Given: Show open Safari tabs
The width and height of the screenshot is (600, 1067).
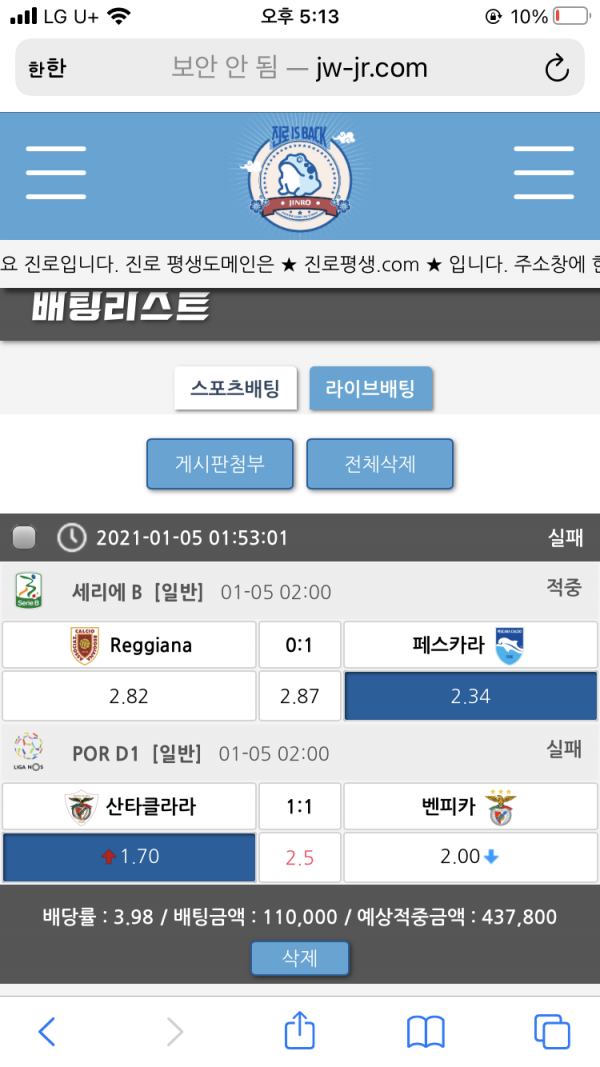Looking at the screenshot, I should tap(552, 1031).
